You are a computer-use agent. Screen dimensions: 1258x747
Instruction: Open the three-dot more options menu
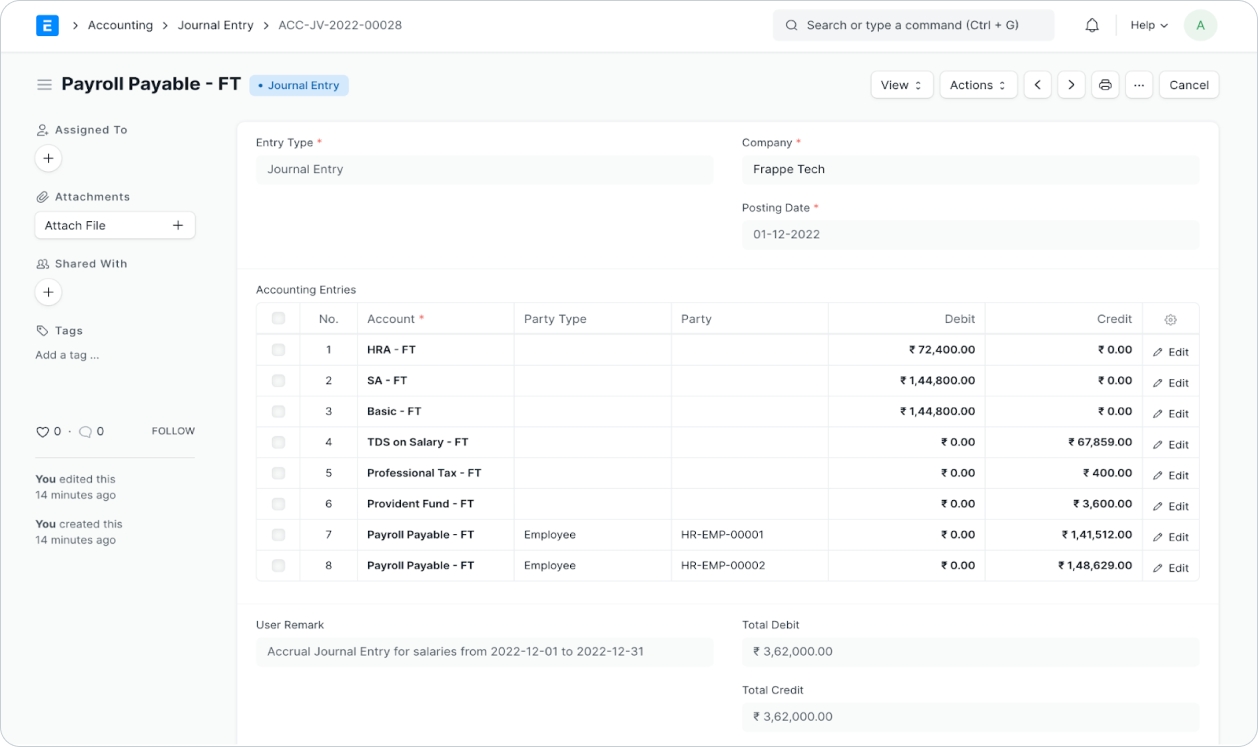1139,85
